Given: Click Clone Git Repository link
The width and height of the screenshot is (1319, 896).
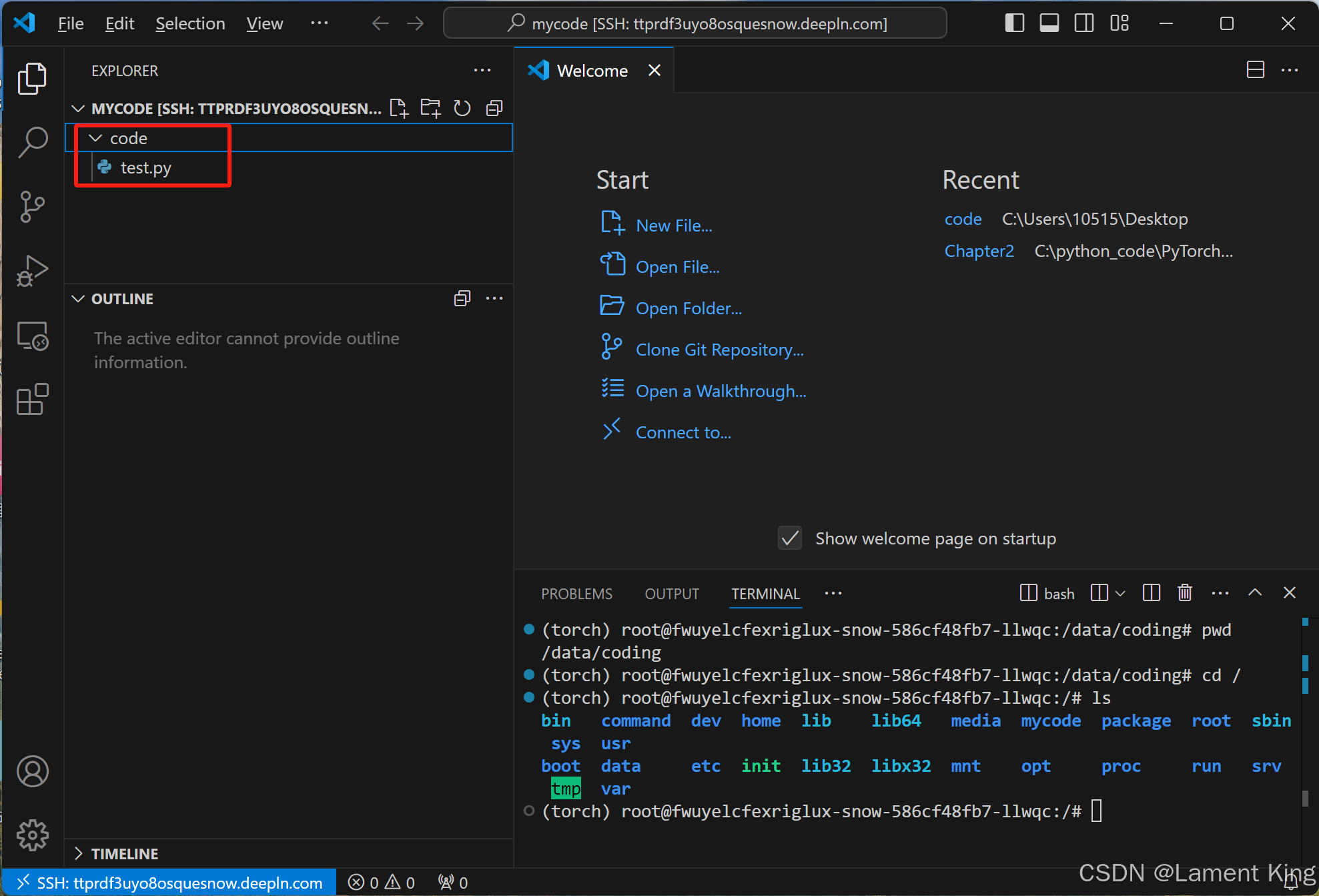Looking at the screenshot, I should pyautogui.click(x=719, y=350).
